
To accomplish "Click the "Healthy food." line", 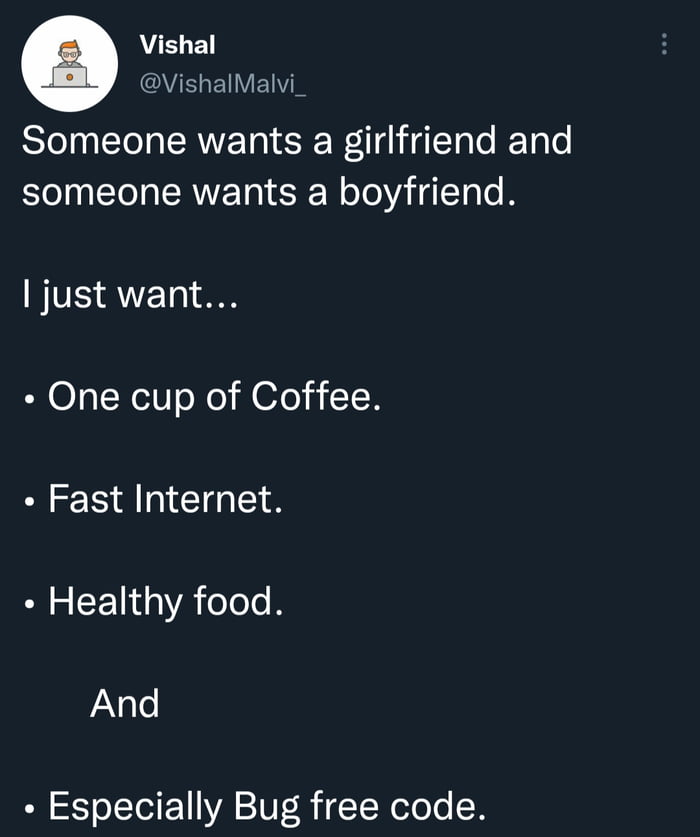I will (x=165, y=601).
